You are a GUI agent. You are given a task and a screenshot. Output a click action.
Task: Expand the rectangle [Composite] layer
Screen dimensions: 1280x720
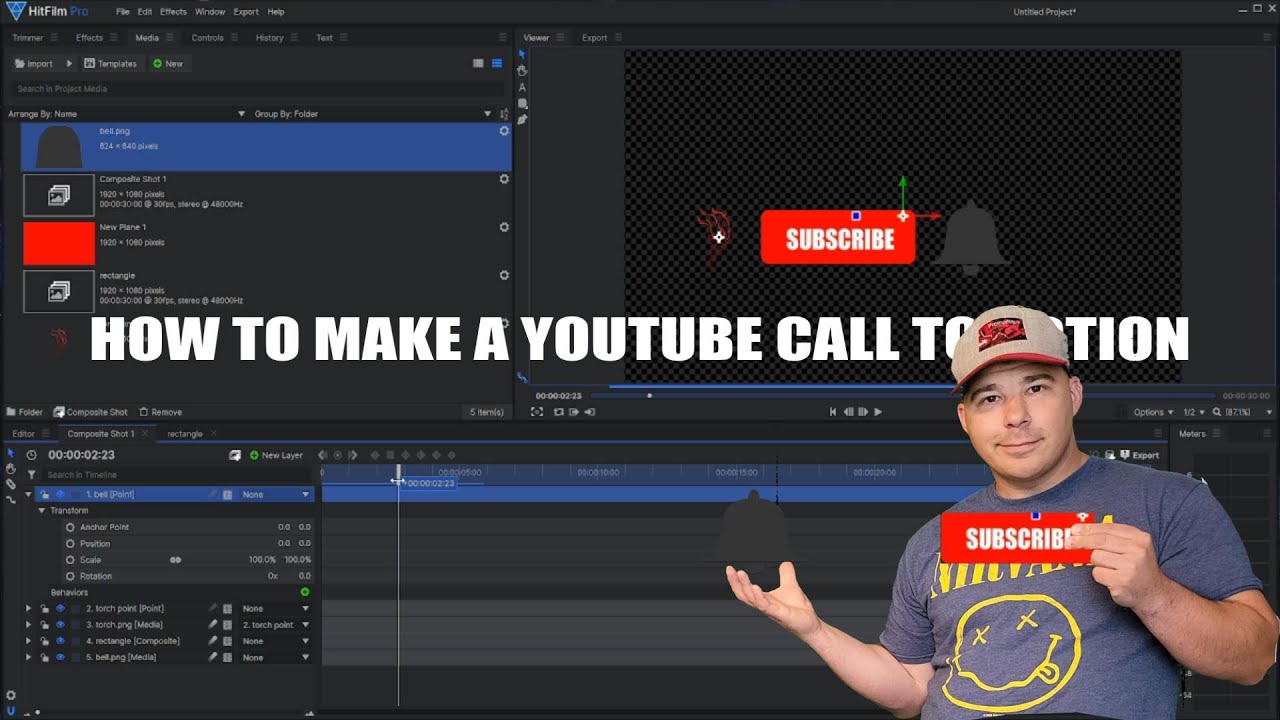pos(28,641)
